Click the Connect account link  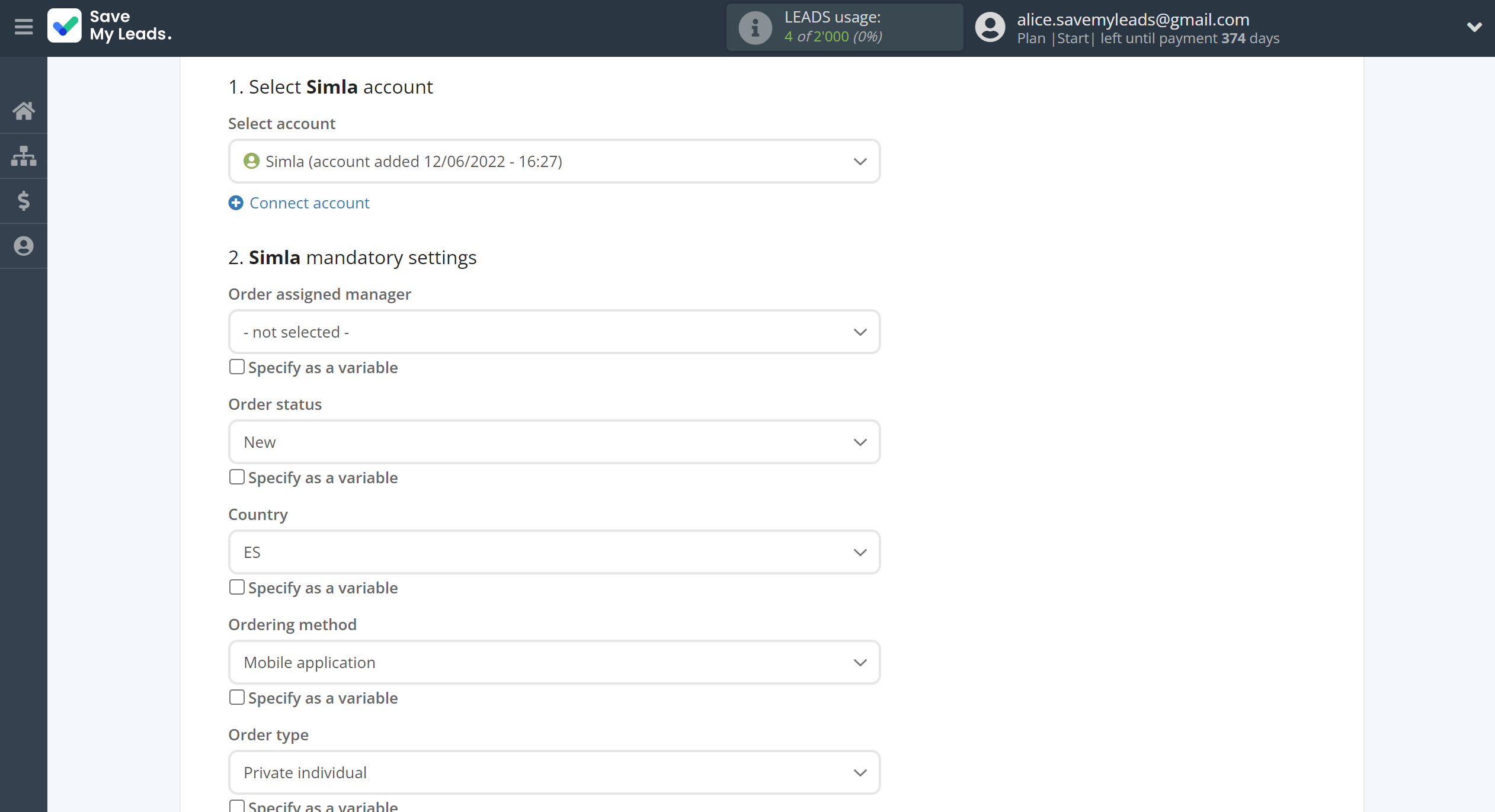tap(309, 203)
